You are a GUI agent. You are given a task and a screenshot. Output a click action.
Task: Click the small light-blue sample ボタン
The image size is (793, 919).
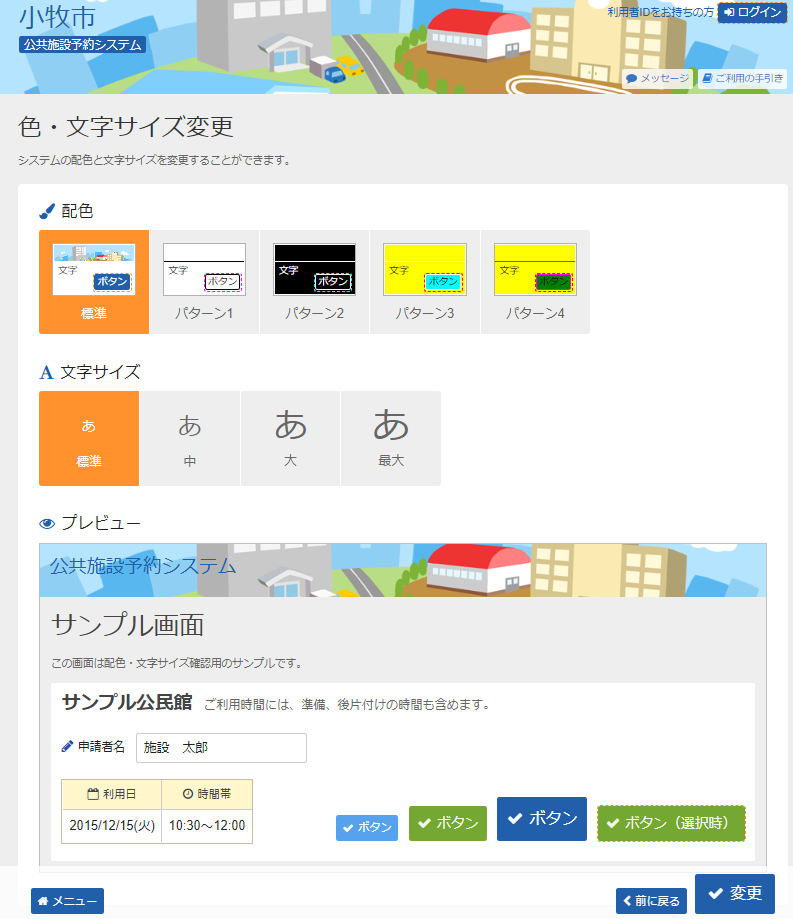click(367, 828)
